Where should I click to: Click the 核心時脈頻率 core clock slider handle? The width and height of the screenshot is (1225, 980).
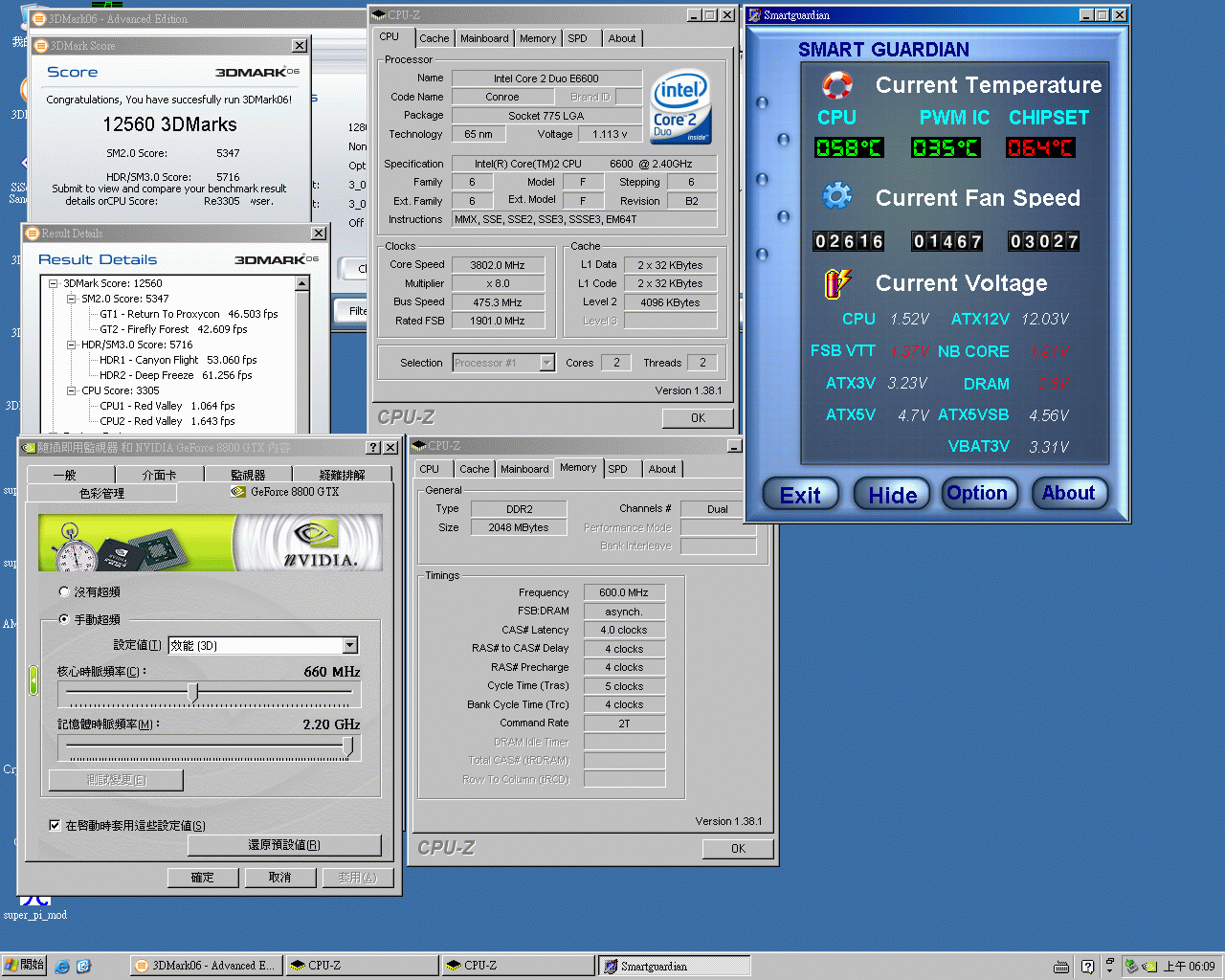click(x=193, y=692)
